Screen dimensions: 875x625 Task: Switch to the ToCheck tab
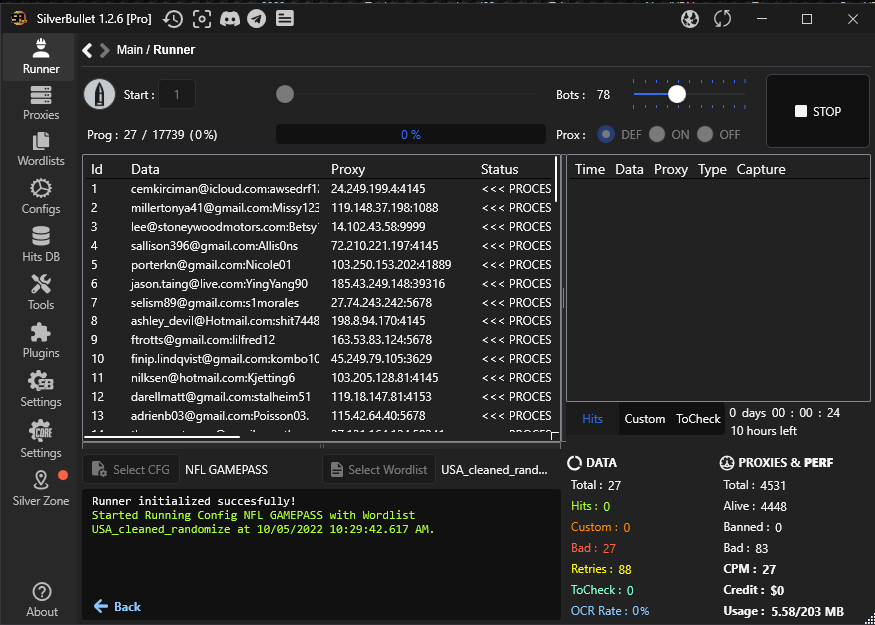[698, 419]
